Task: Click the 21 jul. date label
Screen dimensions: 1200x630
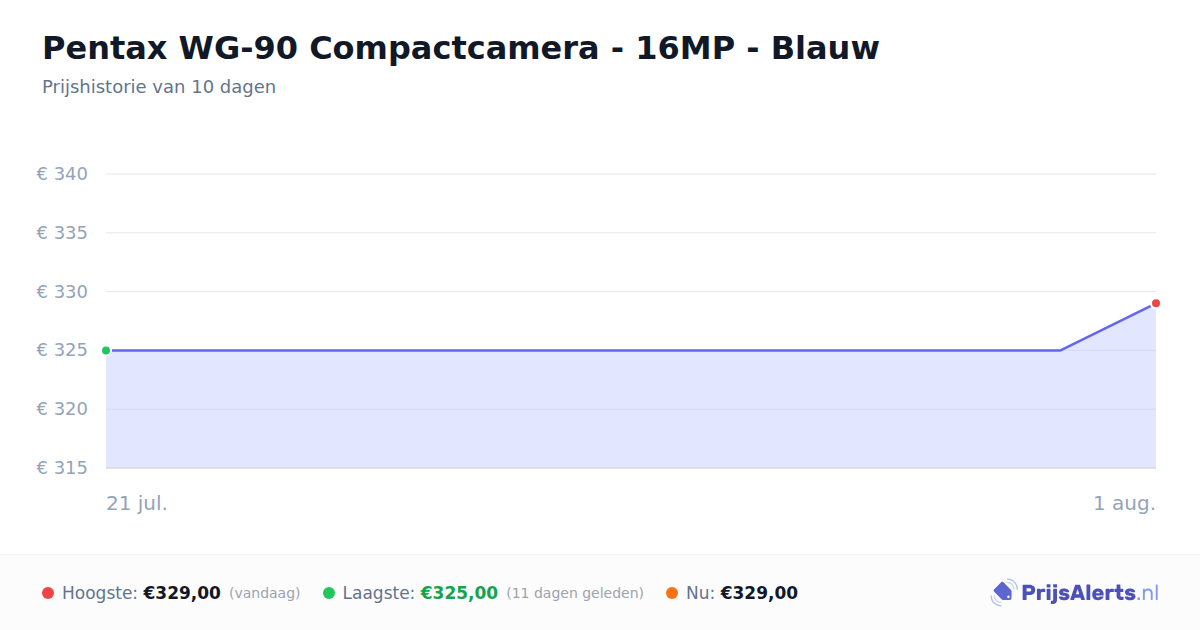Action: [x=137, y=503]
